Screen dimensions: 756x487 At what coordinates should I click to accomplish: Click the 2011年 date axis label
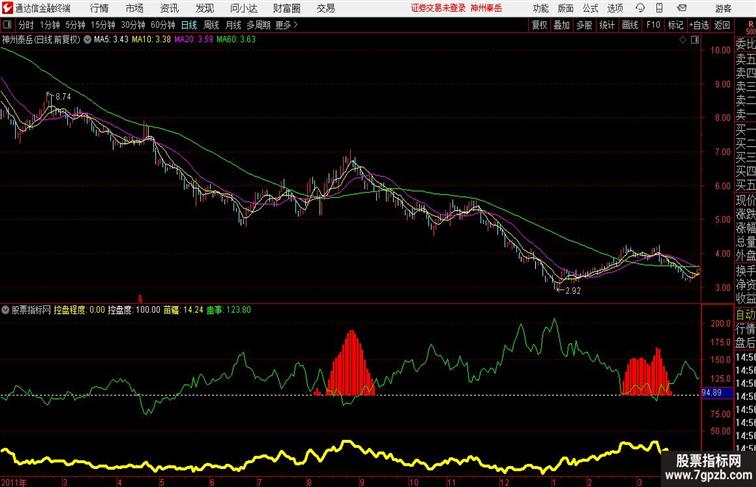[x=13, y=482]
